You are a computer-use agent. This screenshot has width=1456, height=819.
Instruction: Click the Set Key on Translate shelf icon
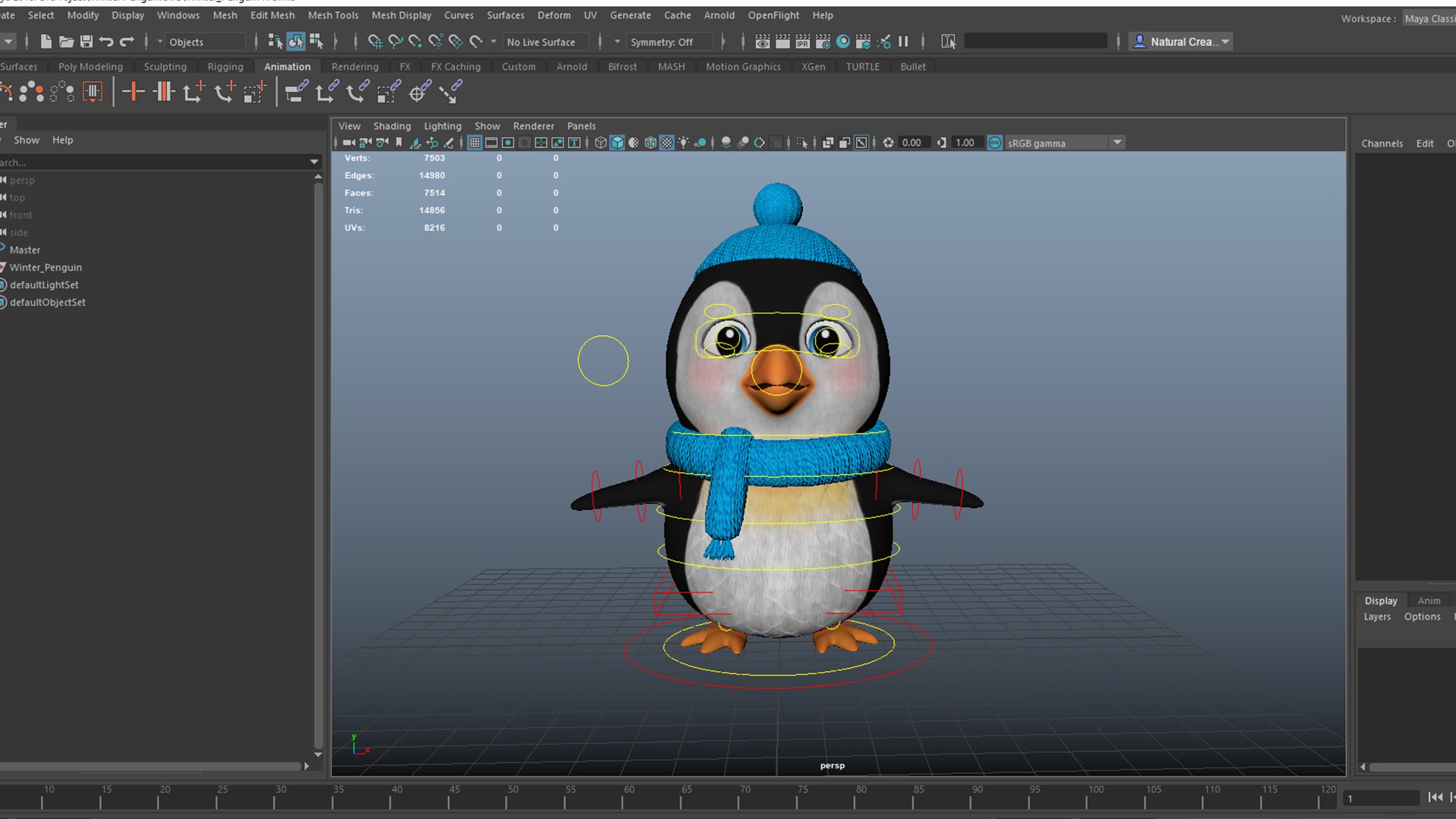coord(193,93)
